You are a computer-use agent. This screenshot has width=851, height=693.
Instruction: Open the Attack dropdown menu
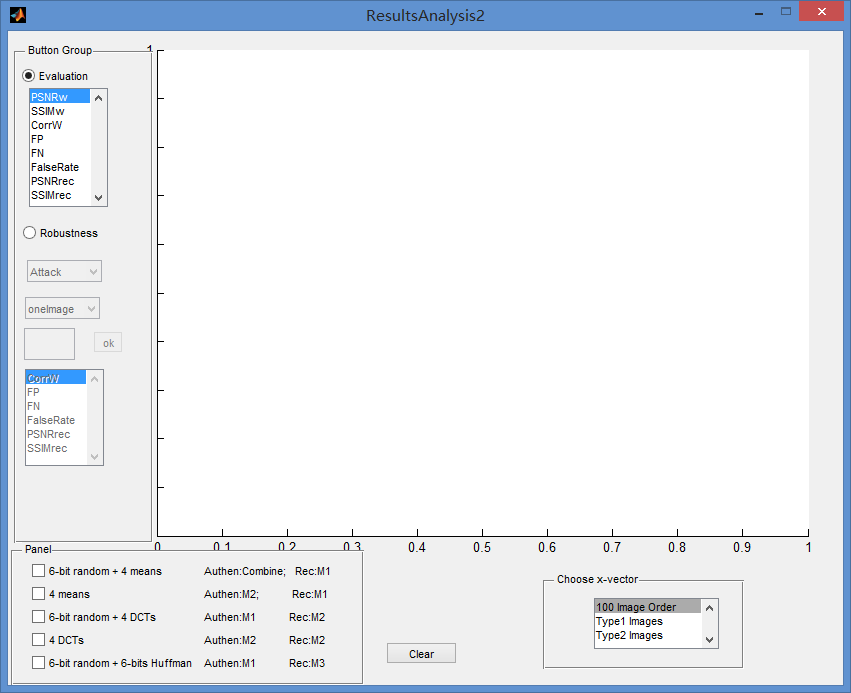tap(64, 272)
